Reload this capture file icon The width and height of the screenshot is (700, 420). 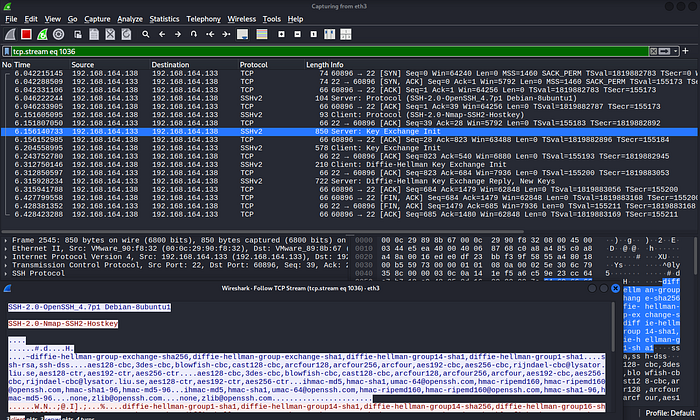pos(126,34)
